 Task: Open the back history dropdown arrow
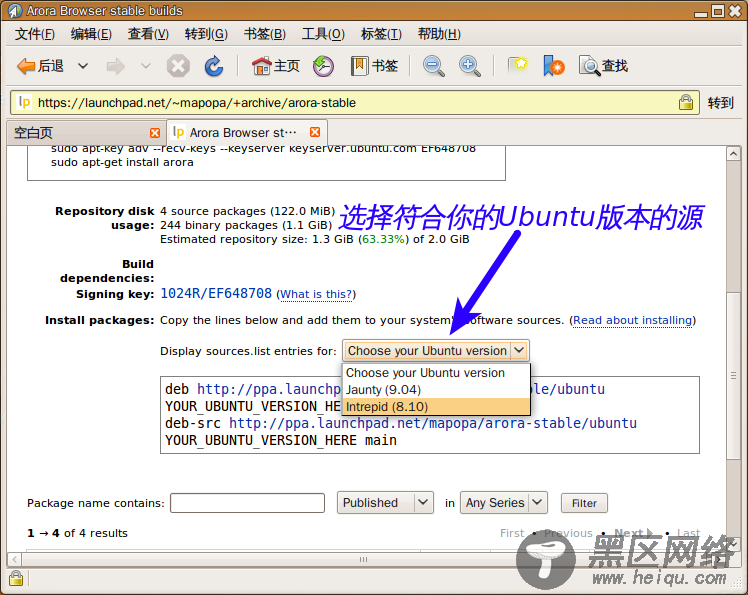[83, 66]
